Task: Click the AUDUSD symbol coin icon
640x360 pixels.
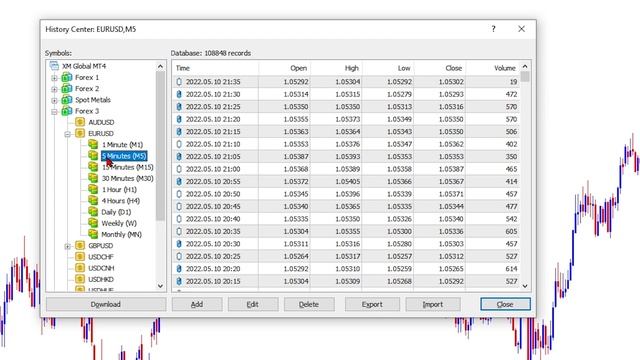Action: [x=80, y=122]
